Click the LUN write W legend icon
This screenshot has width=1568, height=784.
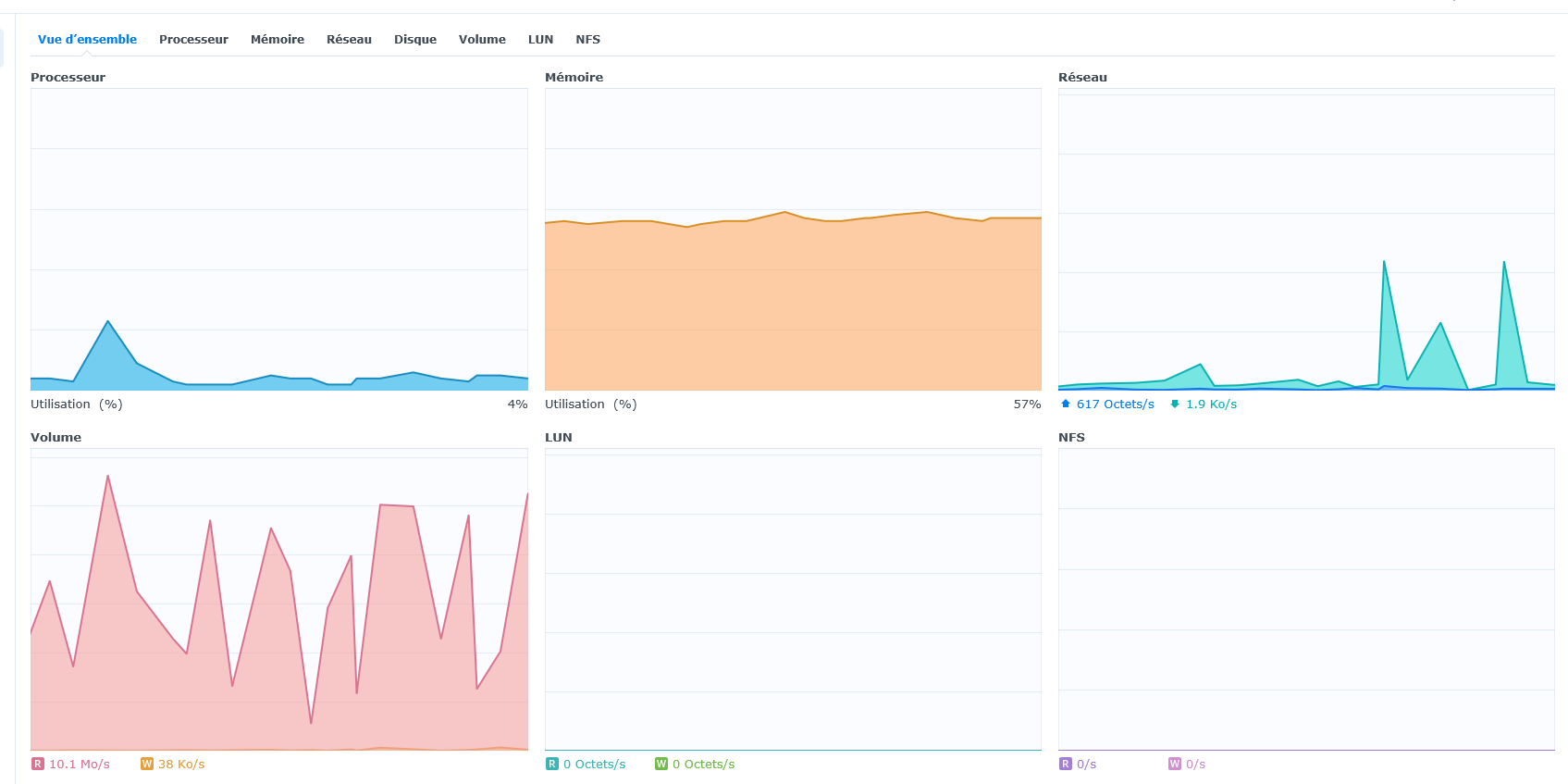pos(661,764)
